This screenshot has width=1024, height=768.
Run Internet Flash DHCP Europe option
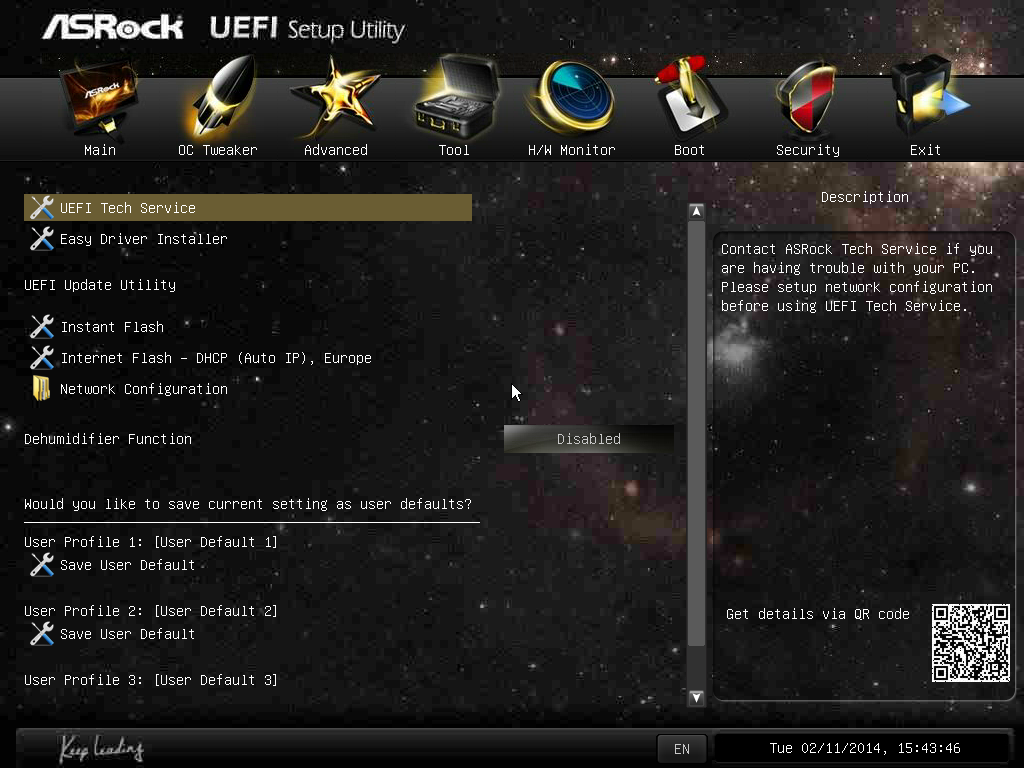coord(215,358)
